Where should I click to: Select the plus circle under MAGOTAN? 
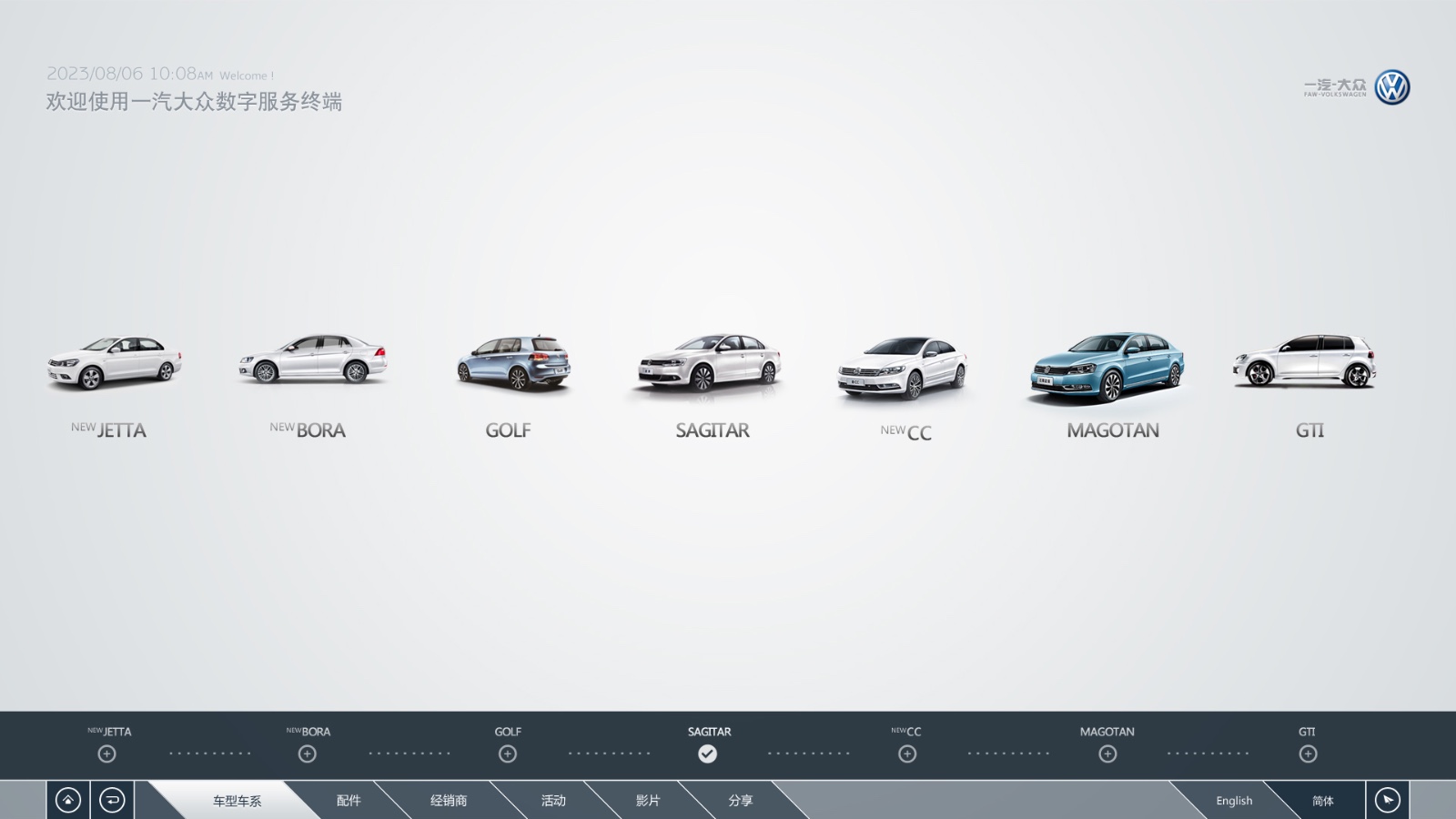tap(1107, 753)
